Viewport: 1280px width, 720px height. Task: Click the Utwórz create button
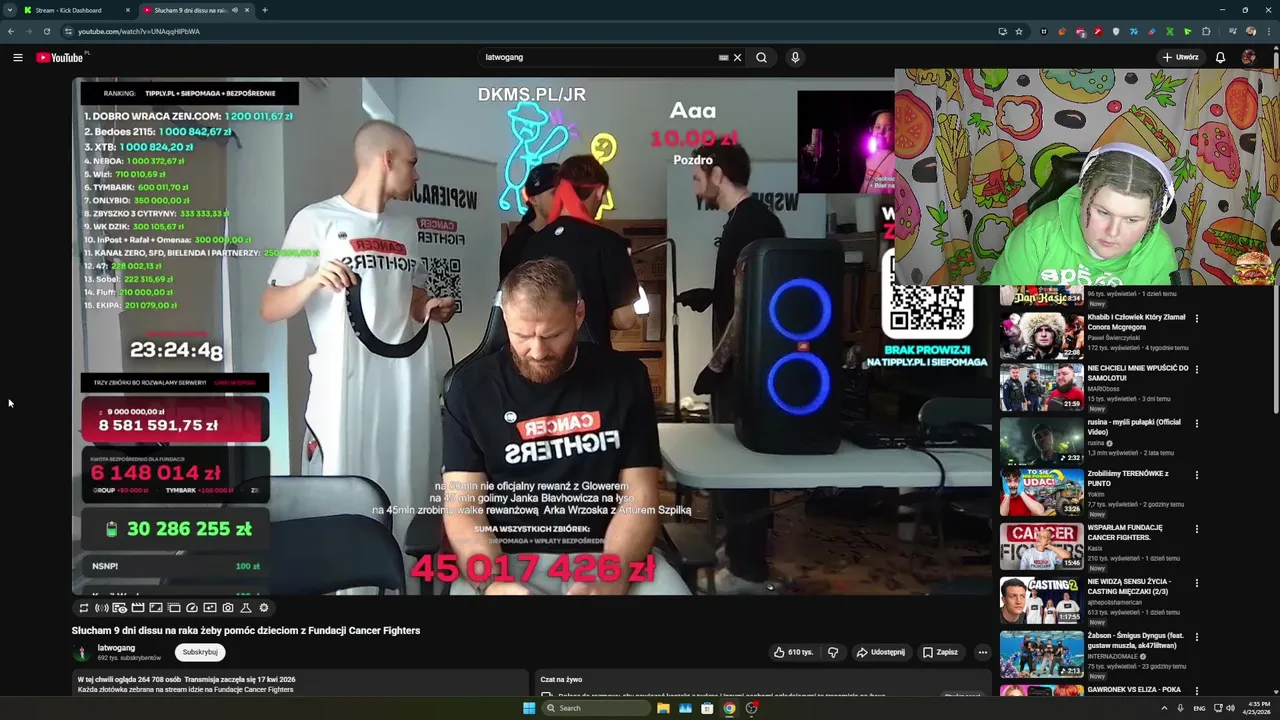click(x=1181, y=57)
